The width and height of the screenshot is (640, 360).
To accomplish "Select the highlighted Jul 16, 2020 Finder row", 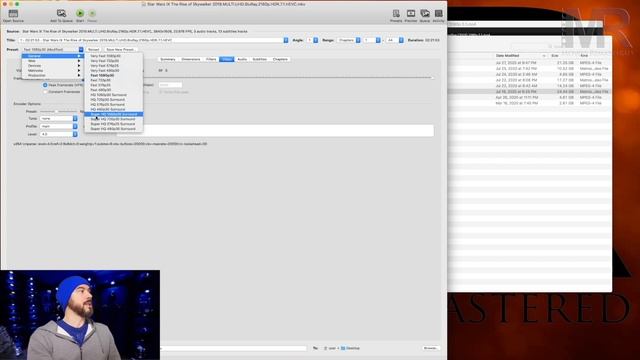I will 529,92.
